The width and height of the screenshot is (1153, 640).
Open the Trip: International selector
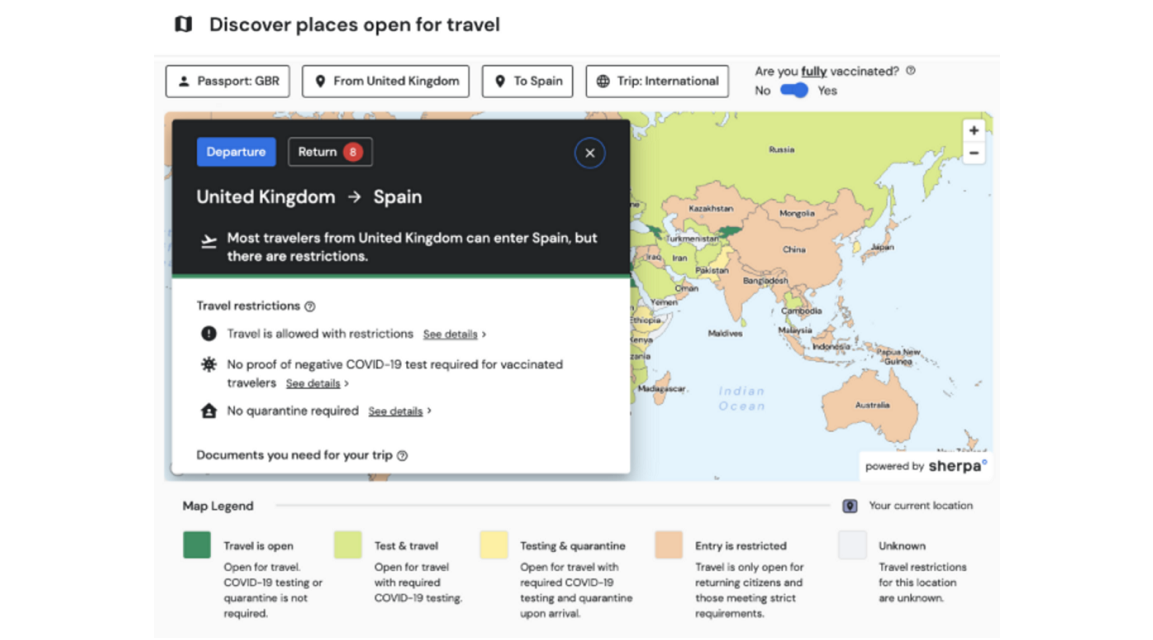pos(657,81)
